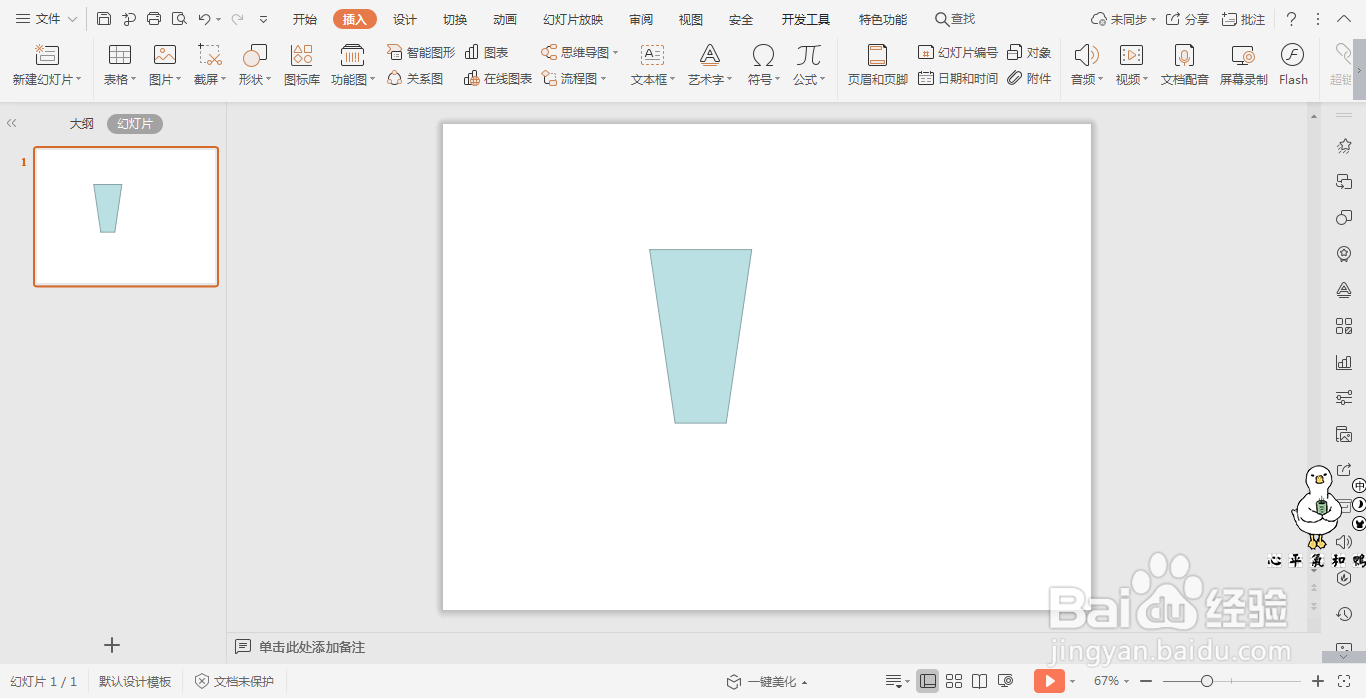Expand the Flowchart (流程图) dropdown
The width and height of the screenshot is (1366, 698).
click(604, 78)
